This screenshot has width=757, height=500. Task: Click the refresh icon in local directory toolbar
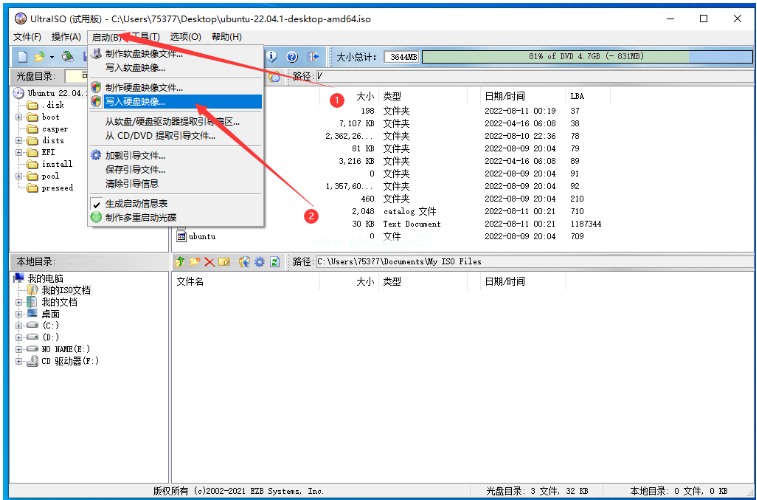point(274,262)
